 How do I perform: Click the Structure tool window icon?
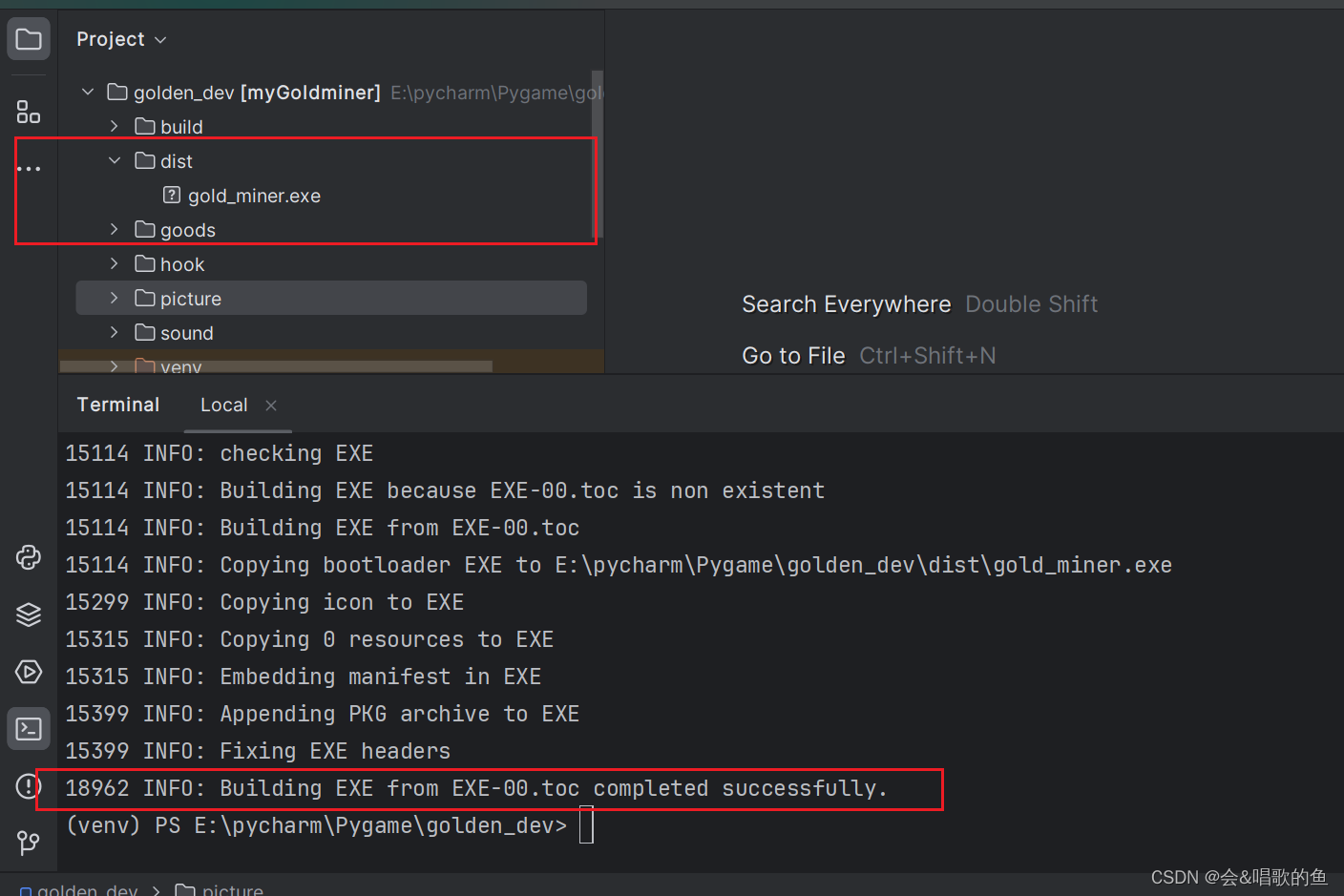click(28, 111)
